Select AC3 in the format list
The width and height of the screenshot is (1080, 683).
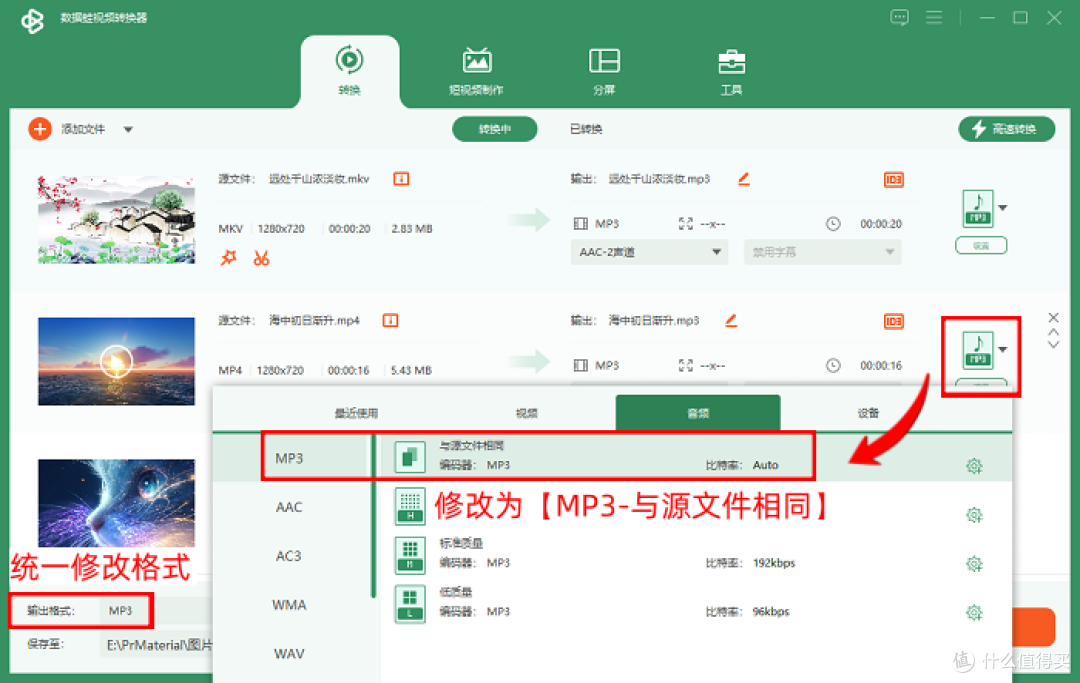(x=289, y=556)
